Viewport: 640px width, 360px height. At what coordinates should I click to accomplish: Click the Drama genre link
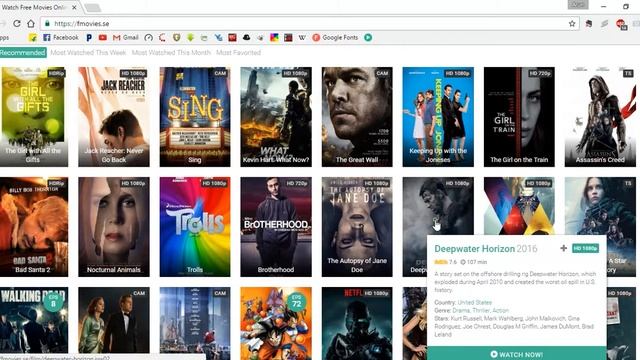[x=461, y=311]
